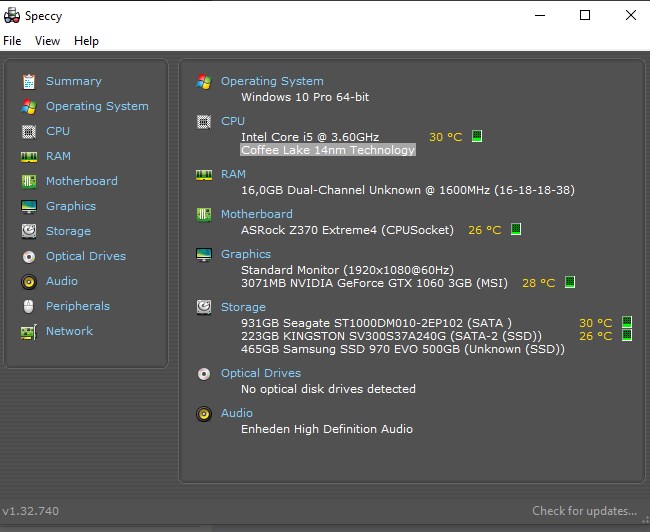Click the RAM stick icon in sidebar
This screenshot has width=650, height=532.
pos(29,157)
